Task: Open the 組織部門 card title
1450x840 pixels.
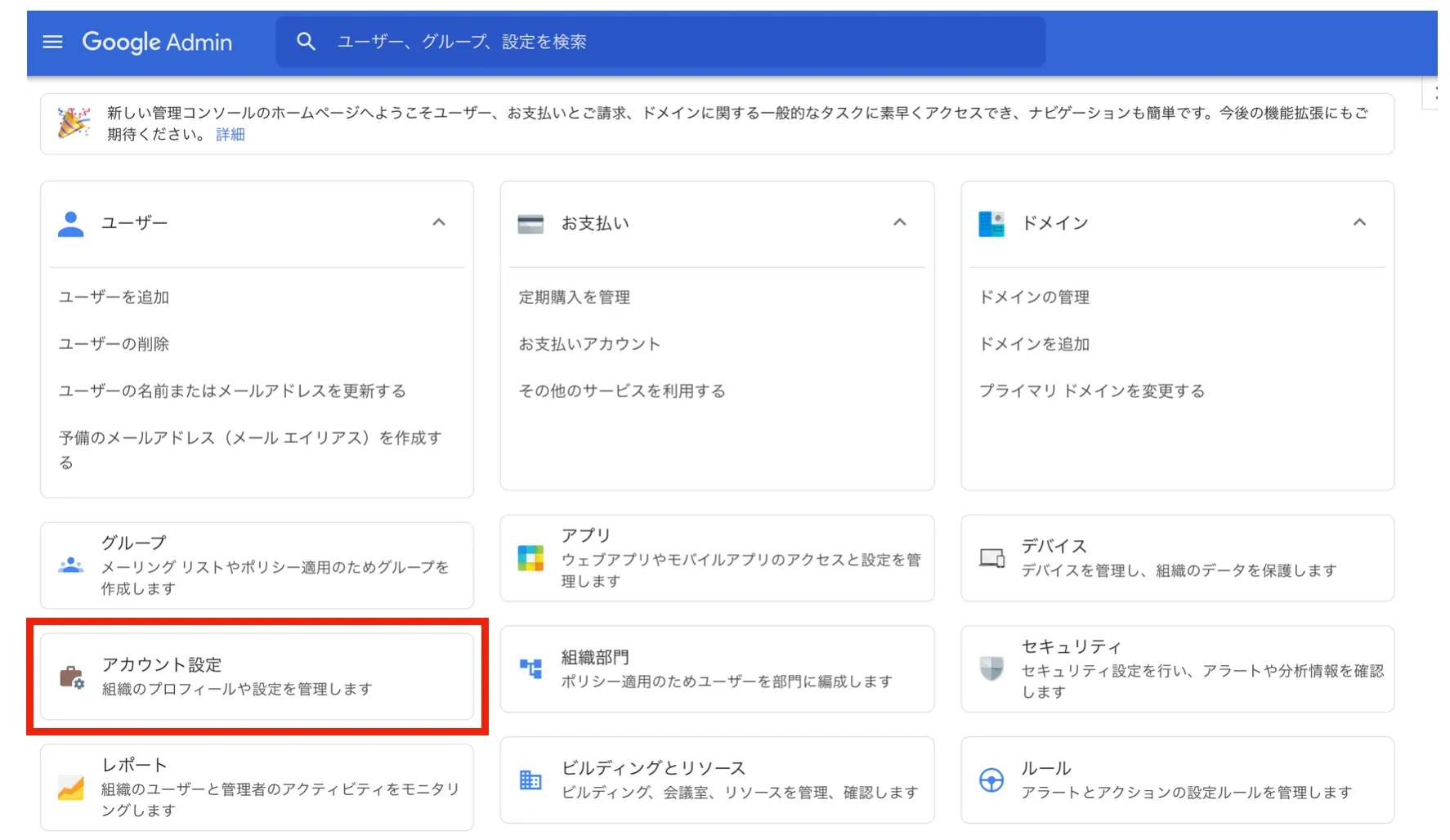Action: [595, 658]
